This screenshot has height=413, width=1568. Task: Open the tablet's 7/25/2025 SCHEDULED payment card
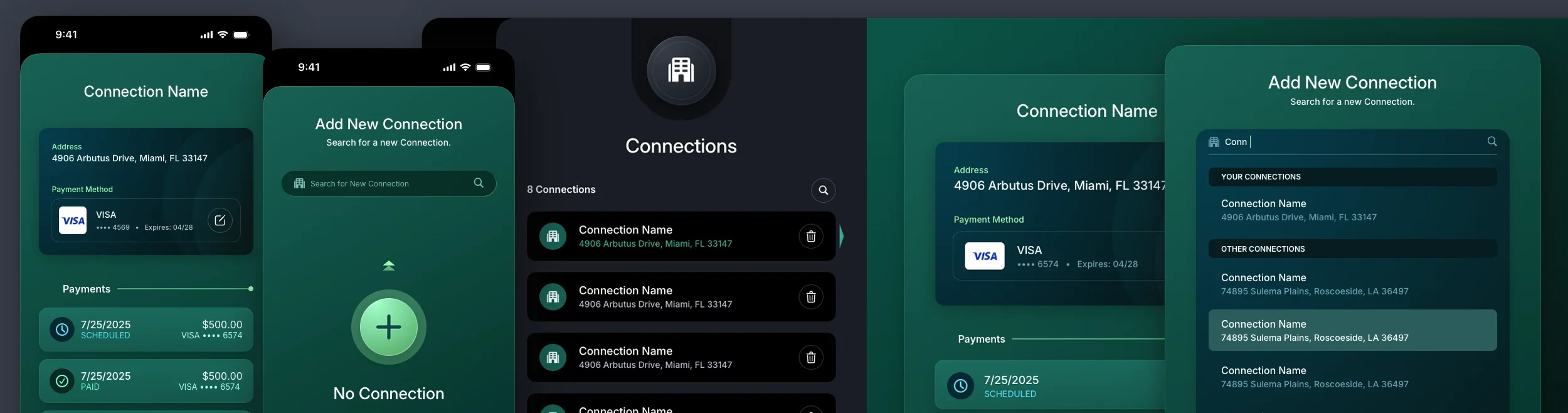1050,385
